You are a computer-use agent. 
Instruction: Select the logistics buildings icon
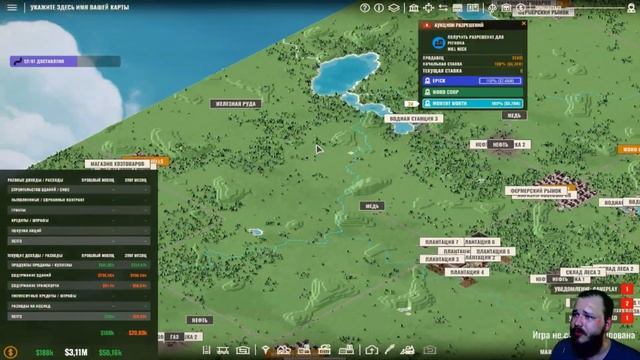pyautogui.click(x=346, y=350)
